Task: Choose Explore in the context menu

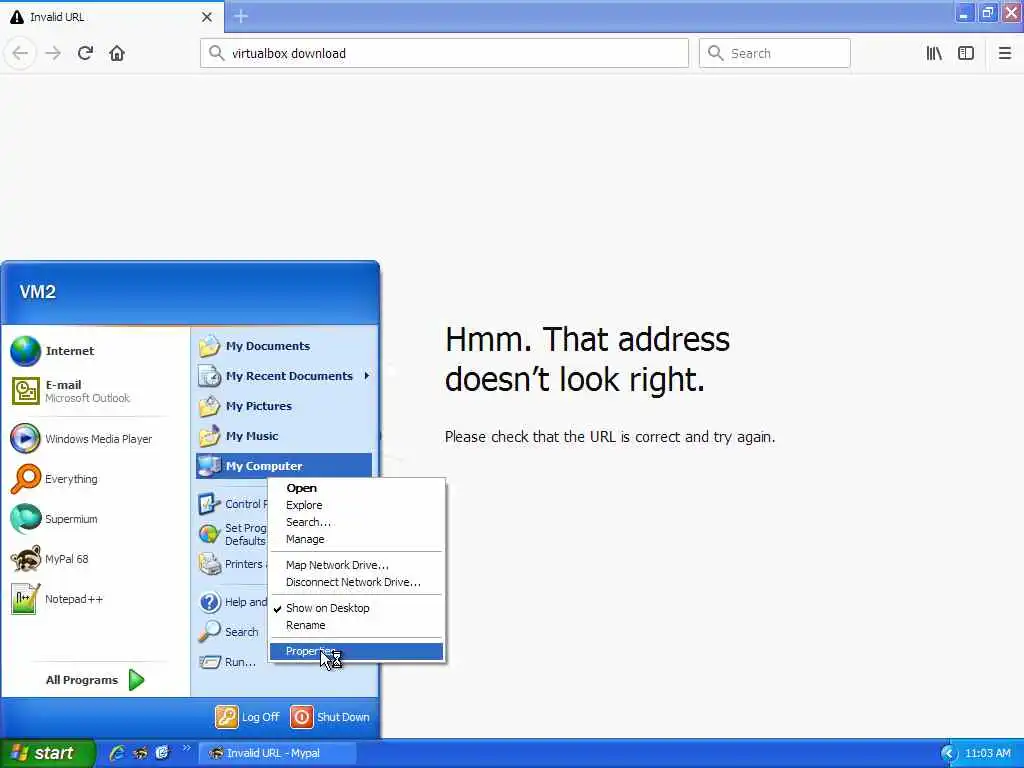Action: pos(357,505)
